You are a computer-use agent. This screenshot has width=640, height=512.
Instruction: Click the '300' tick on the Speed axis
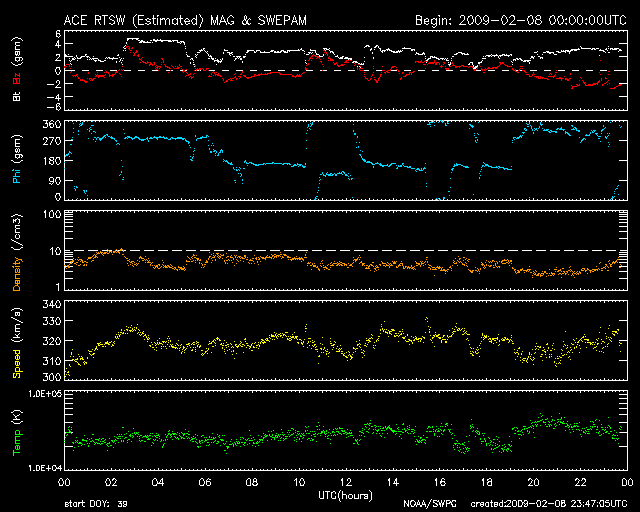click(52, 376)
